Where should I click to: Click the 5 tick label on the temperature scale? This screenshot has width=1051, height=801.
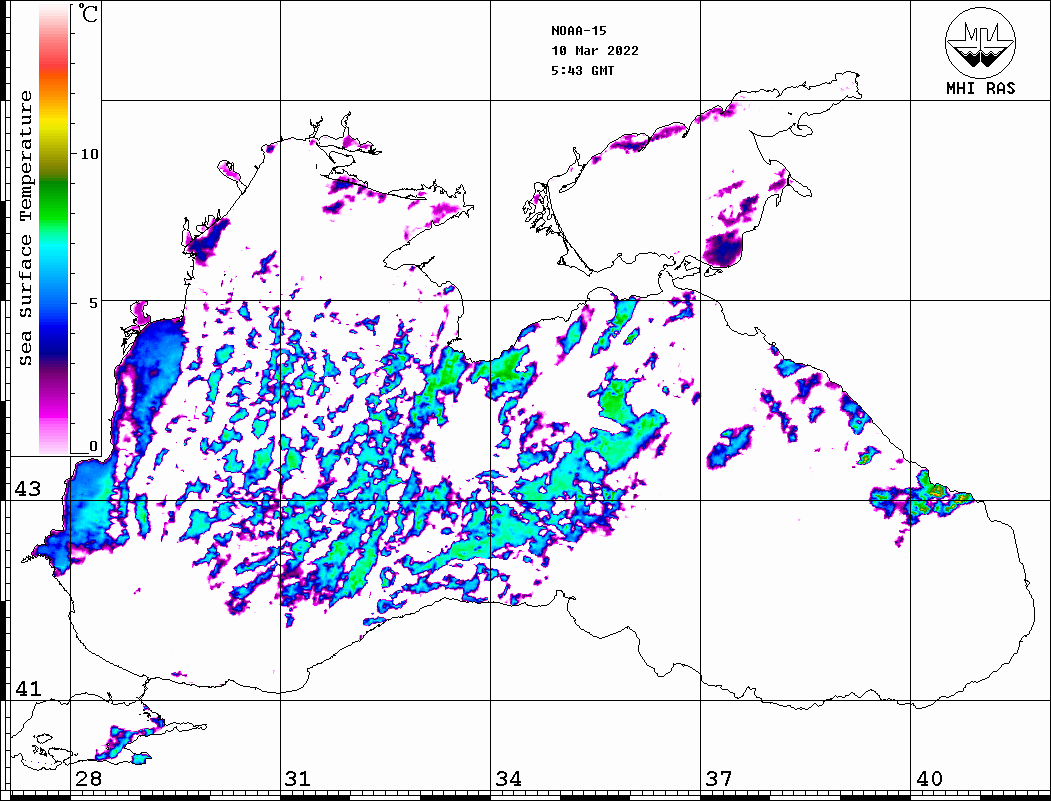tap(94, 304)
